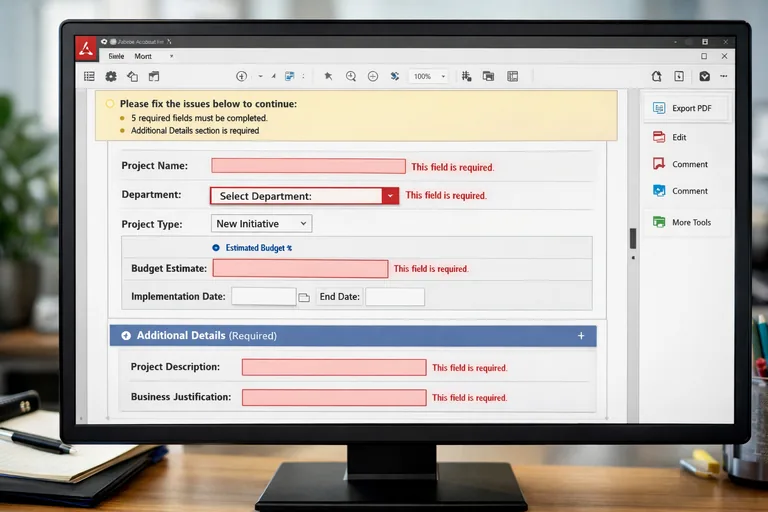Image resolution: width=768 pixels, height=512 pixels.
Task: Click the Export PDF icon
Action: [659, 108]
